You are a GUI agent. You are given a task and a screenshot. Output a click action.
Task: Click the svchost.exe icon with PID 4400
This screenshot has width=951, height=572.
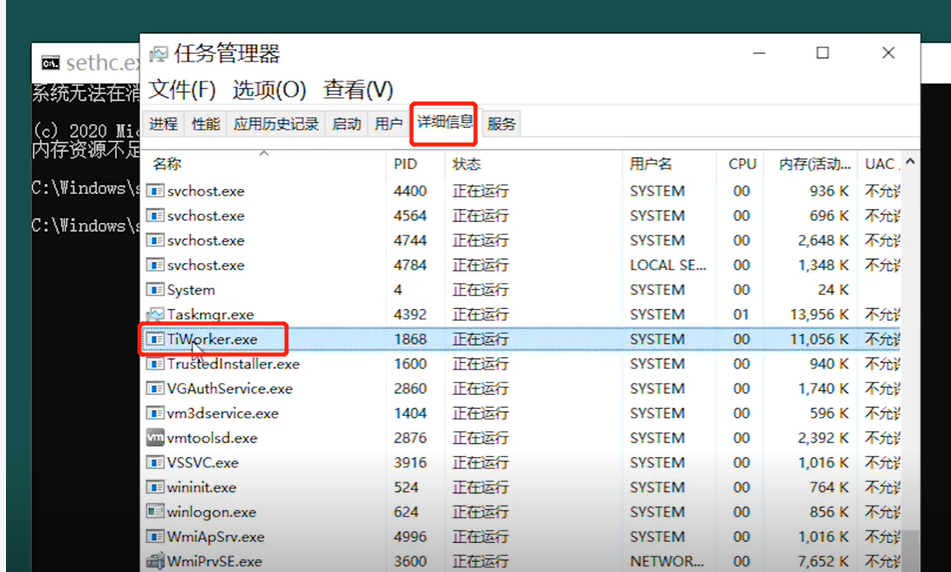point(155,191)
